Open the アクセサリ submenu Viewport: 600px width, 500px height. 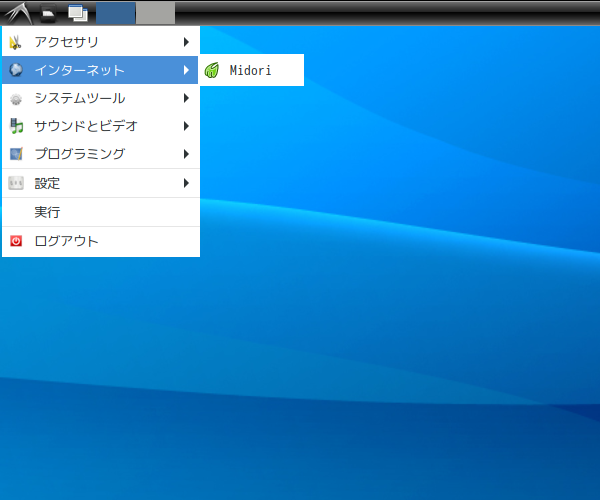pyautogui.click(x=101, y=42)
